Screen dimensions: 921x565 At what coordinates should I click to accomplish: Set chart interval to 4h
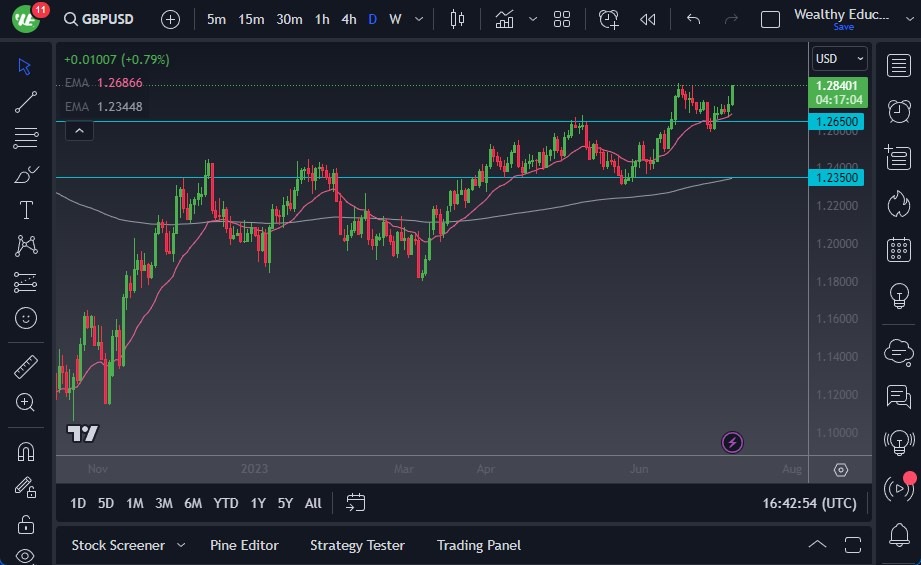click(348, 19)
